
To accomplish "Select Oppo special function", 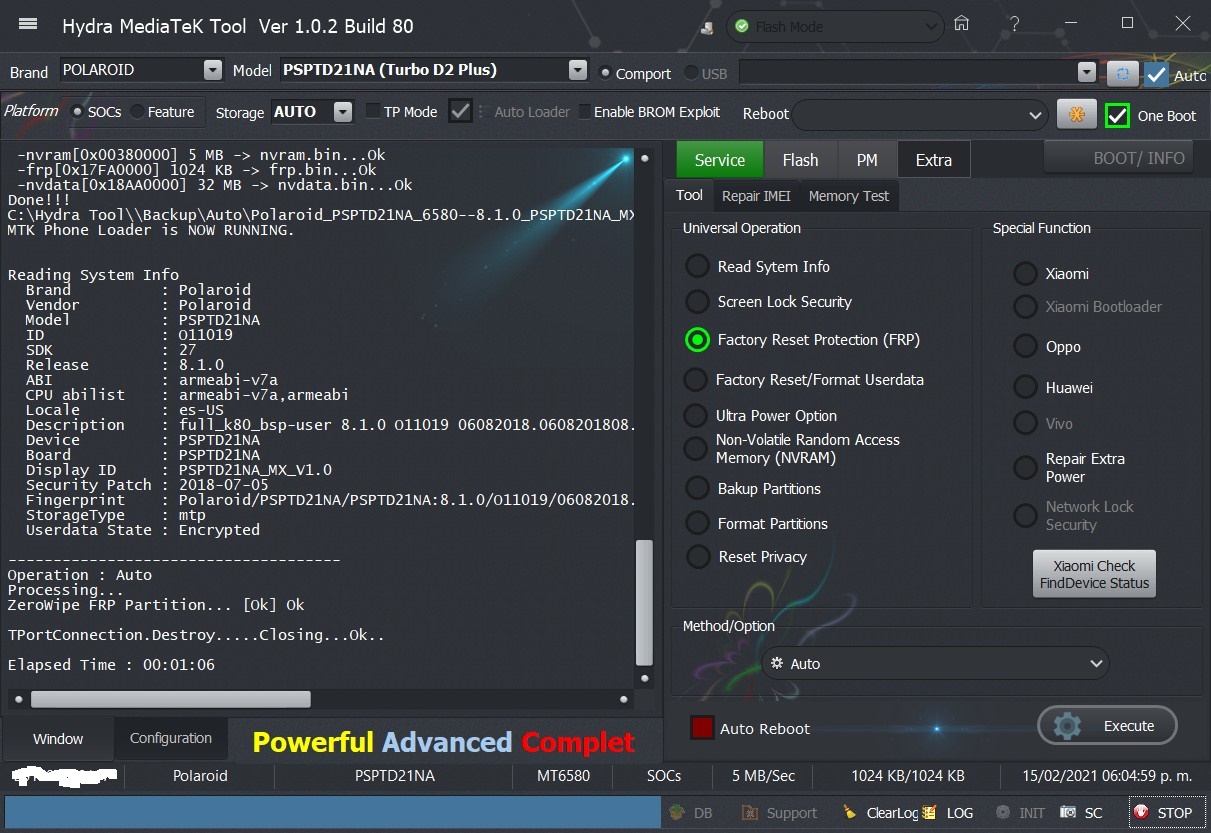I will (1025, 346).
